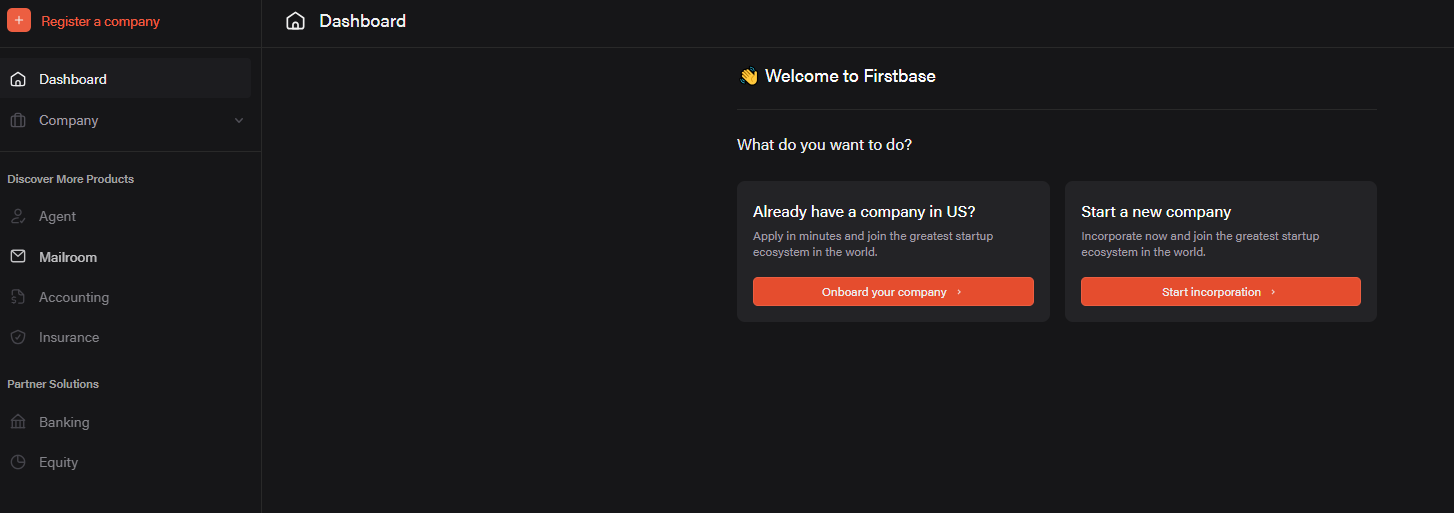1454x513 pixels.
Task: Click the Register a company link
Action: pos(100,21)
